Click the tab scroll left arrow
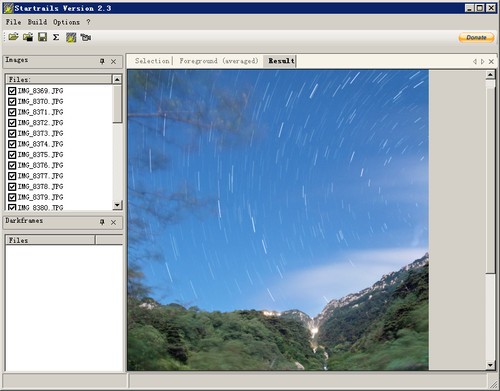 [x=475, y=61]
